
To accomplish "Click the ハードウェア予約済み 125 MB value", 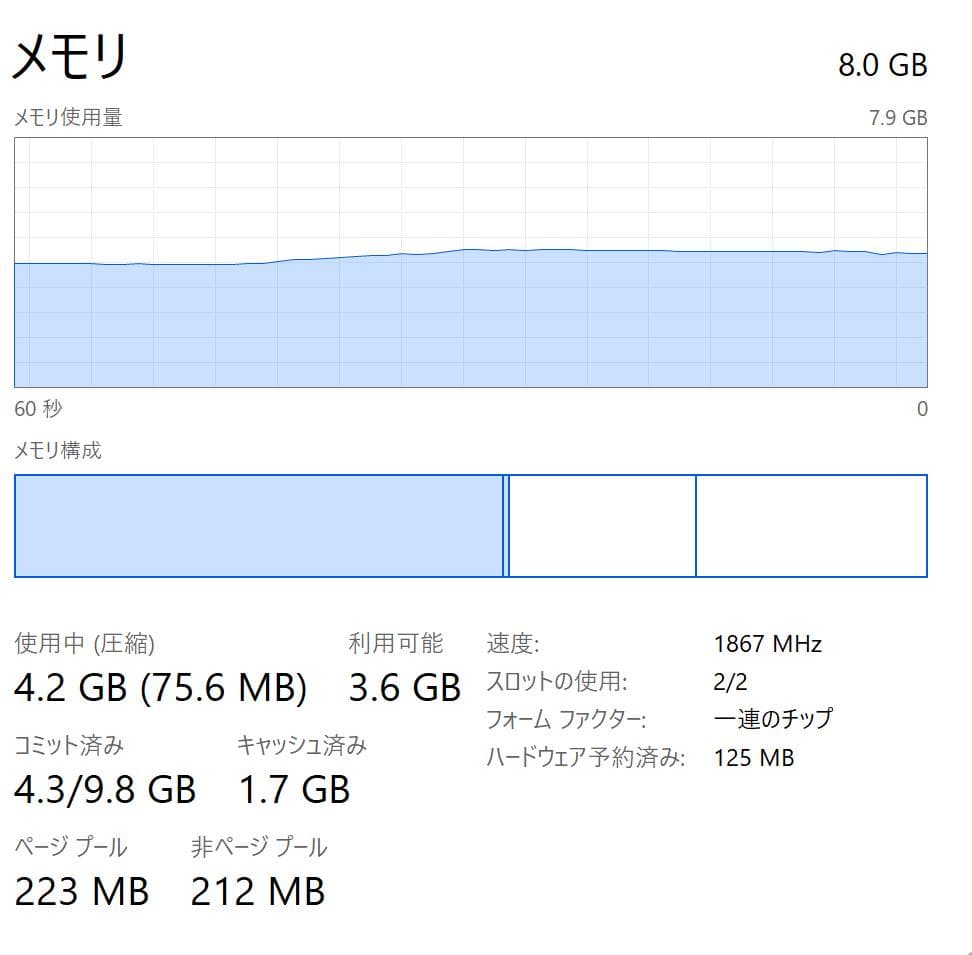I will 754,757.
